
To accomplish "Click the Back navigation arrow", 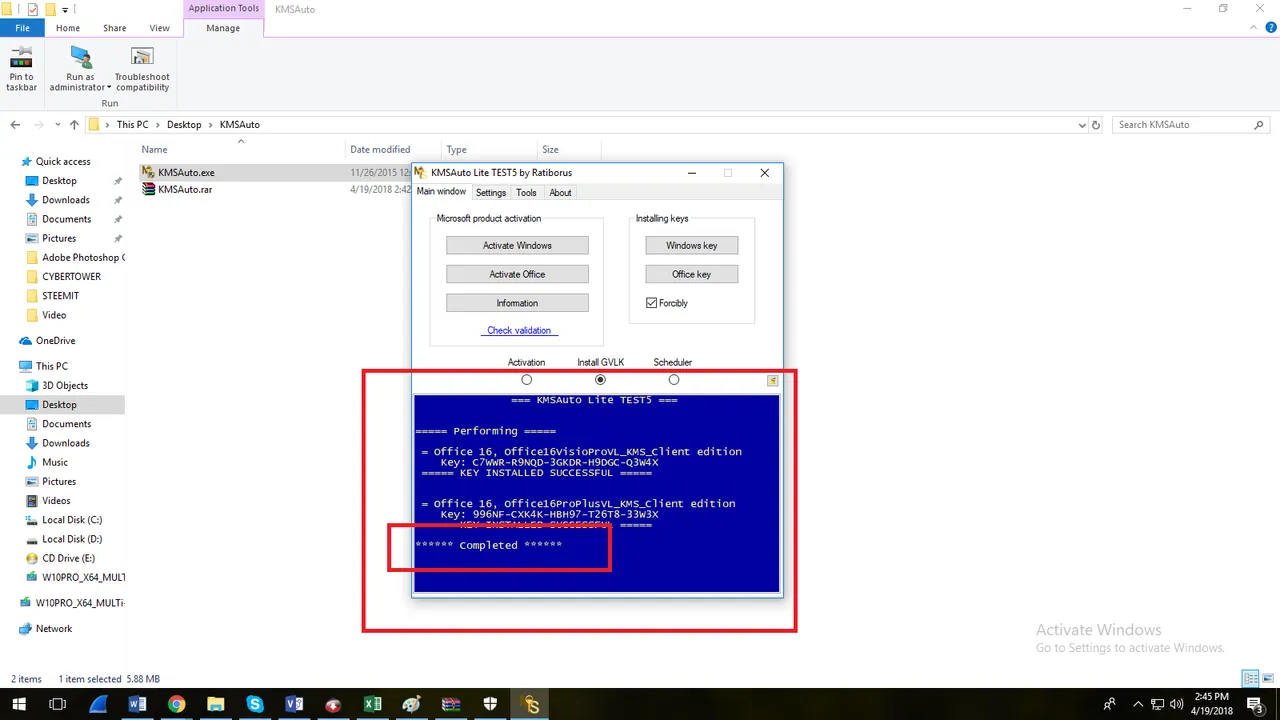I will tap(15, 125).
